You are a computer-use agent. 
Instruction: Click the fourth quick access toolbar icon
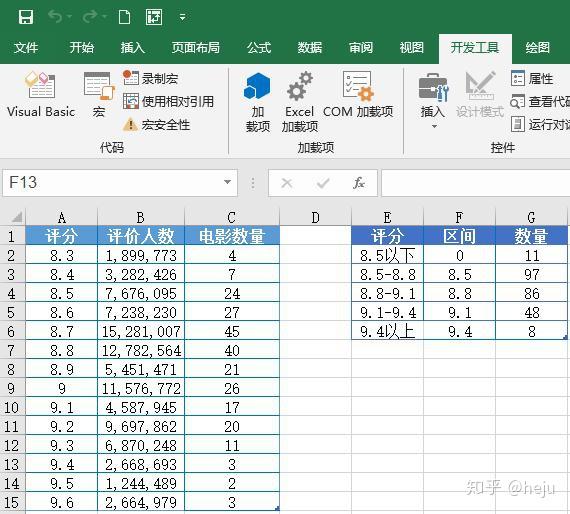154,17
